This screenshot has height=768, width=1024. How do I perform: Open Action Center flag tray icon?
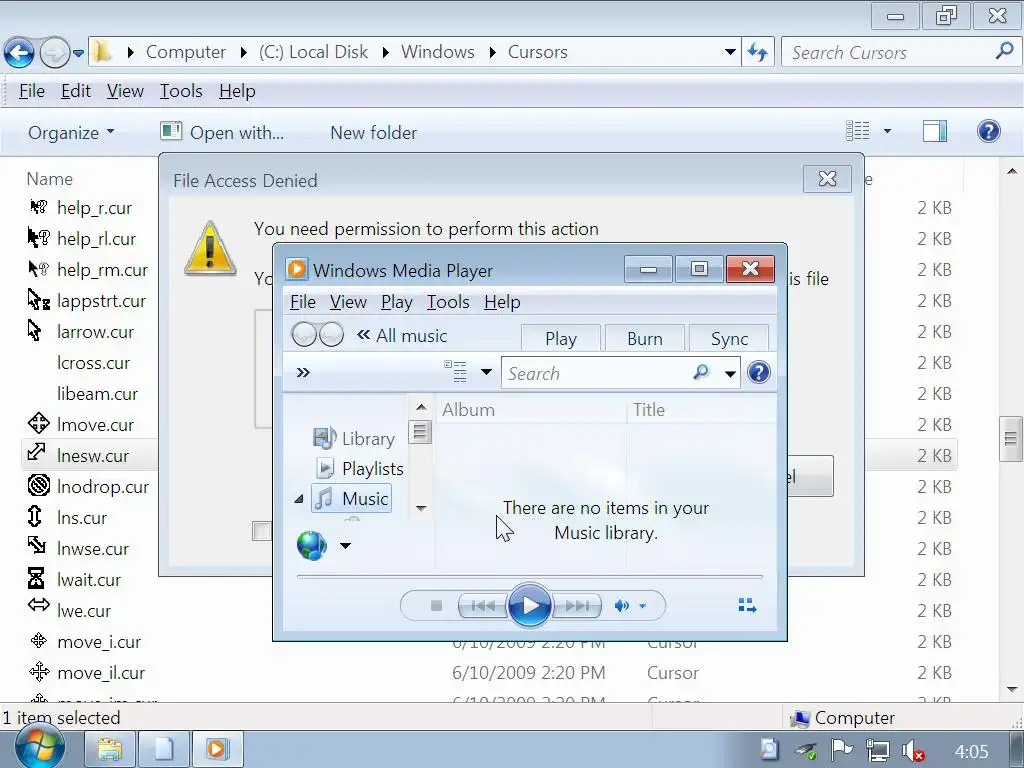click(x=842, y=750)
